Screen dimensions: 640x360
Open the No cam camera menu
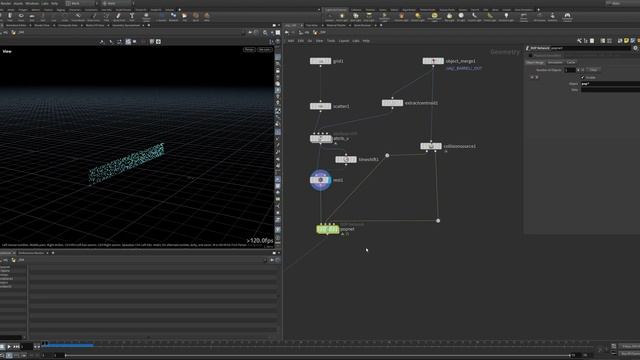click(264, 49)
